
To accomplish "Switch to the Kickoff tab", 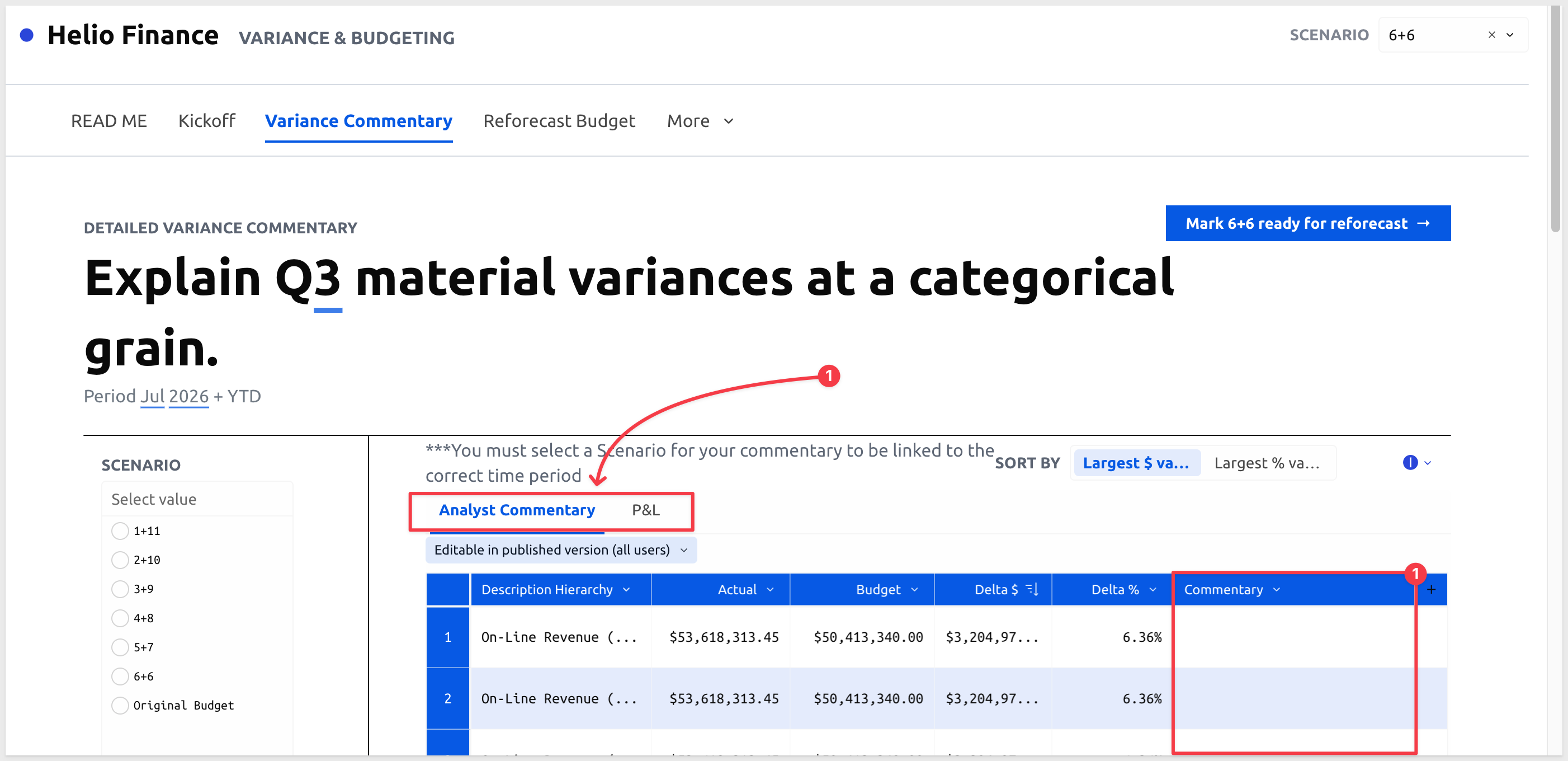I will [x=206, y=121].
